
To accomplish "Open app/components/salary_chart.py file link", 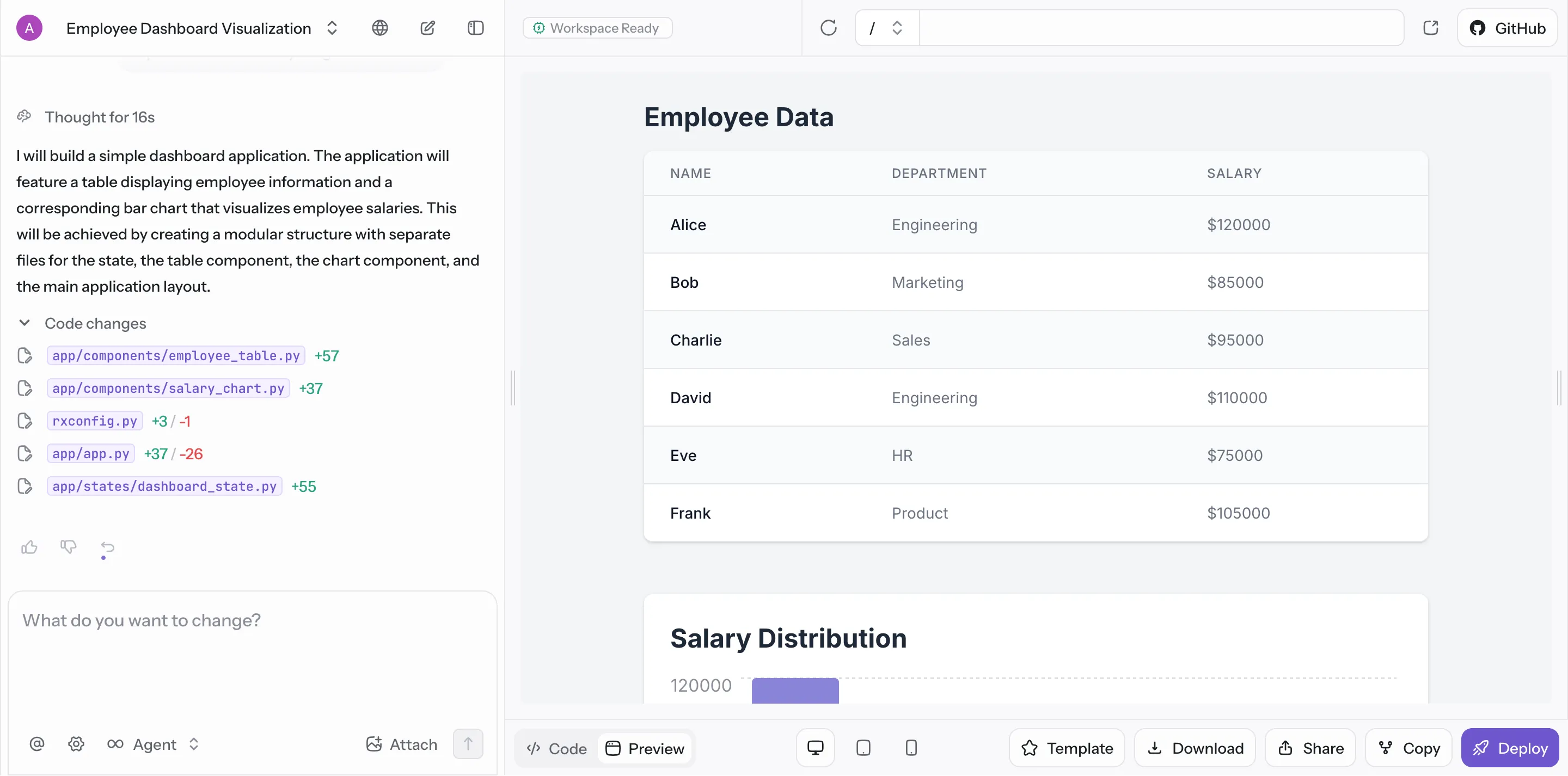I will [x=168, y=389].
